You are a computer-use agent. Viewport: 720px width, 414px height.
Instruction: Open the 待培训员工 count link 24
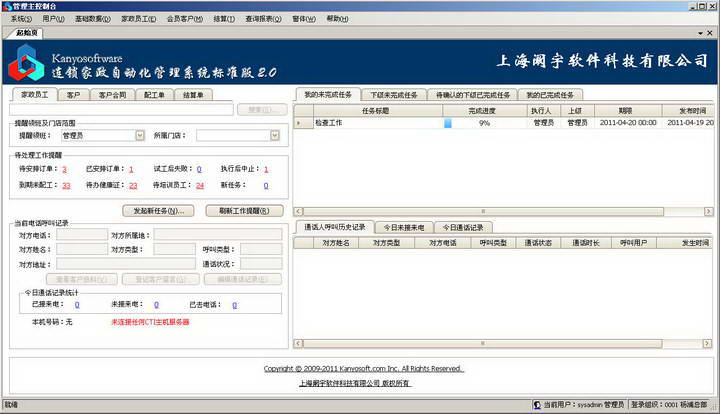200,185
